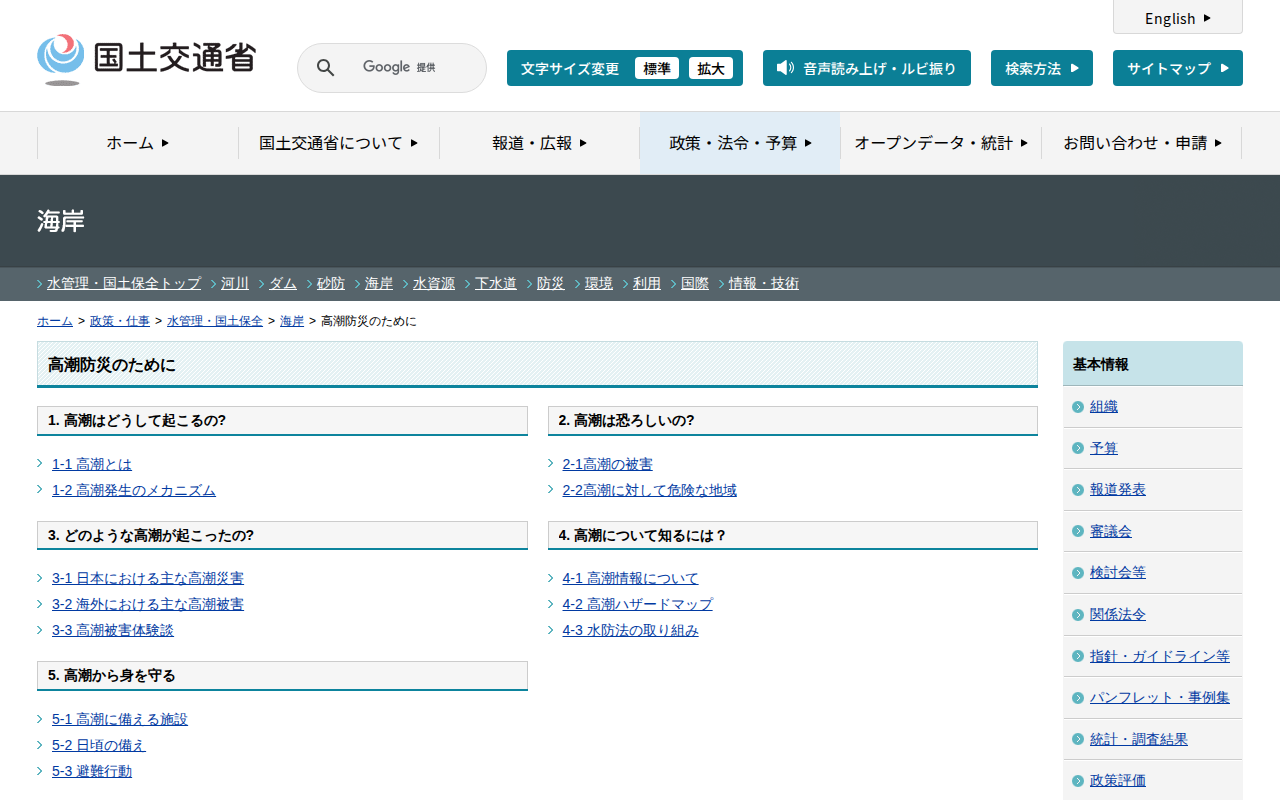Open 3-1 日本における主な高潮災害
Screen dimensions: 1280x800
(148, 578)
